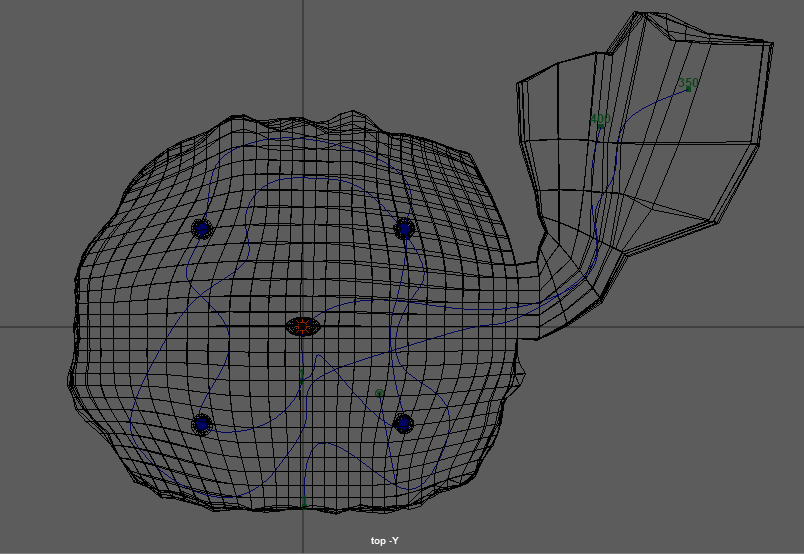This screenshot has width=804, height=554.
Task: Click the green 350 motion path marker
Action: (688, 84)
